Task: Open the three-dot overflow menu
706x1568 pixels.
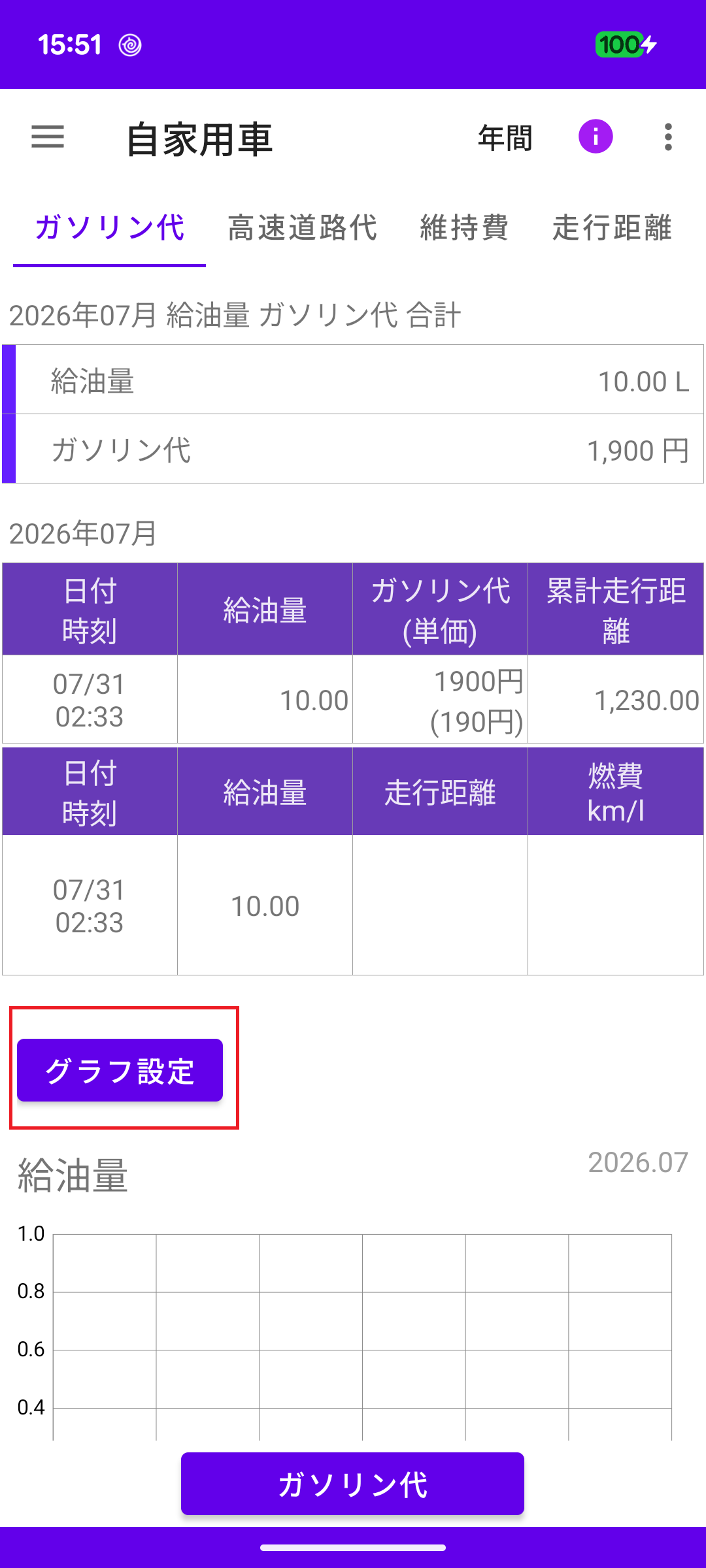Action: (x=668, y=137)
